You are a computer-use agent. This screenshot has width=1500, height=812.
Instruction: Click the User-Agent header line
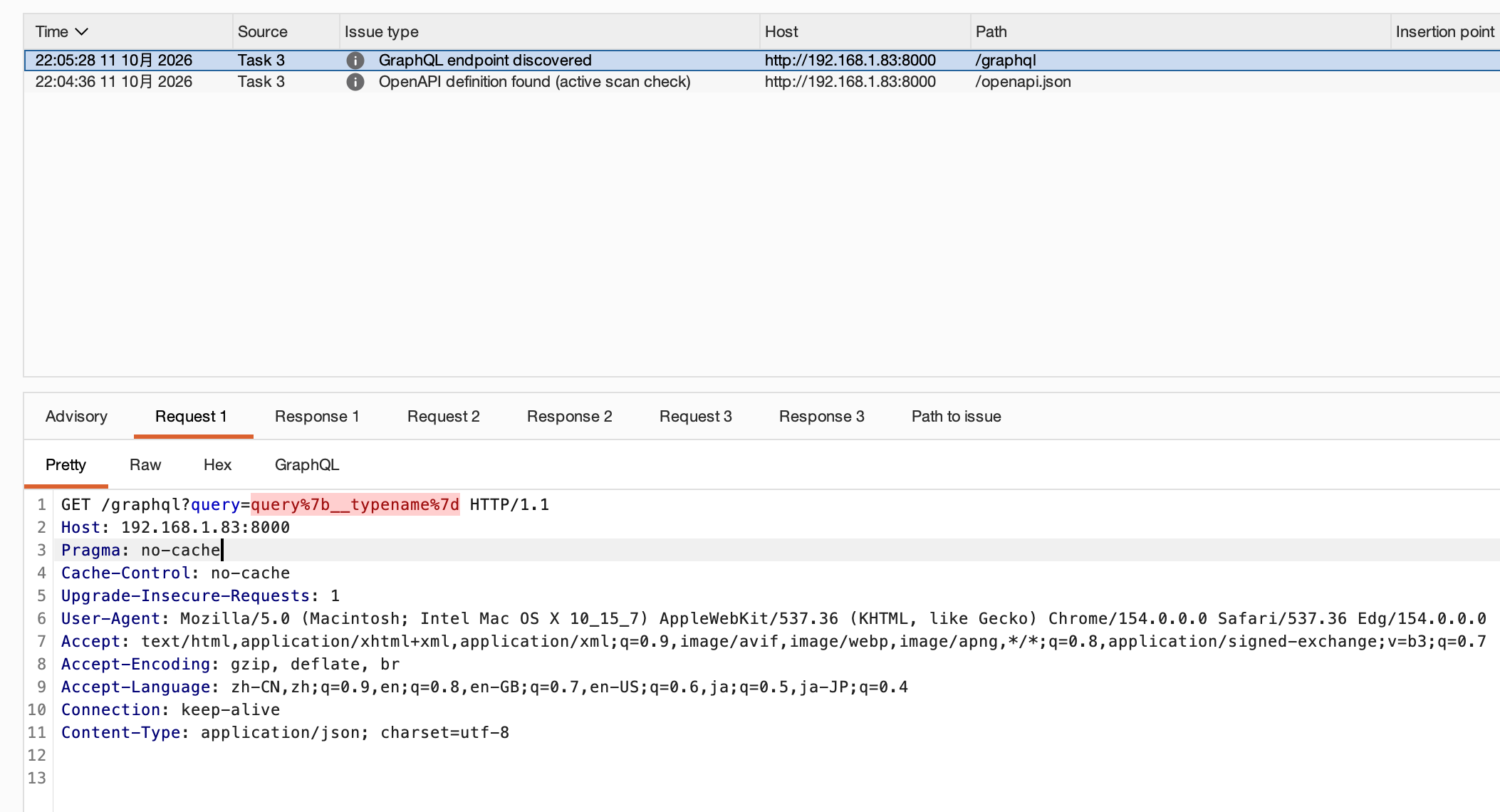pyautogui.click(x=774, y=619)
